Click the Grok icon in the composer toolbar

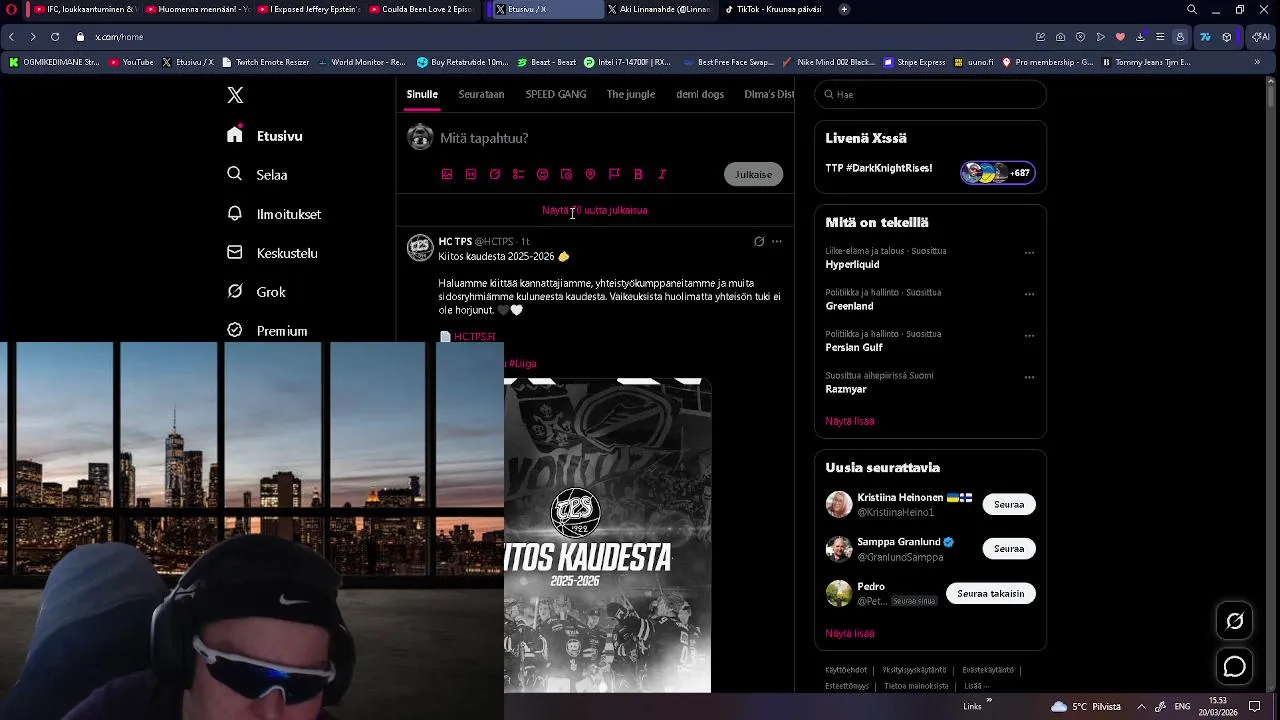click(495, 174)
